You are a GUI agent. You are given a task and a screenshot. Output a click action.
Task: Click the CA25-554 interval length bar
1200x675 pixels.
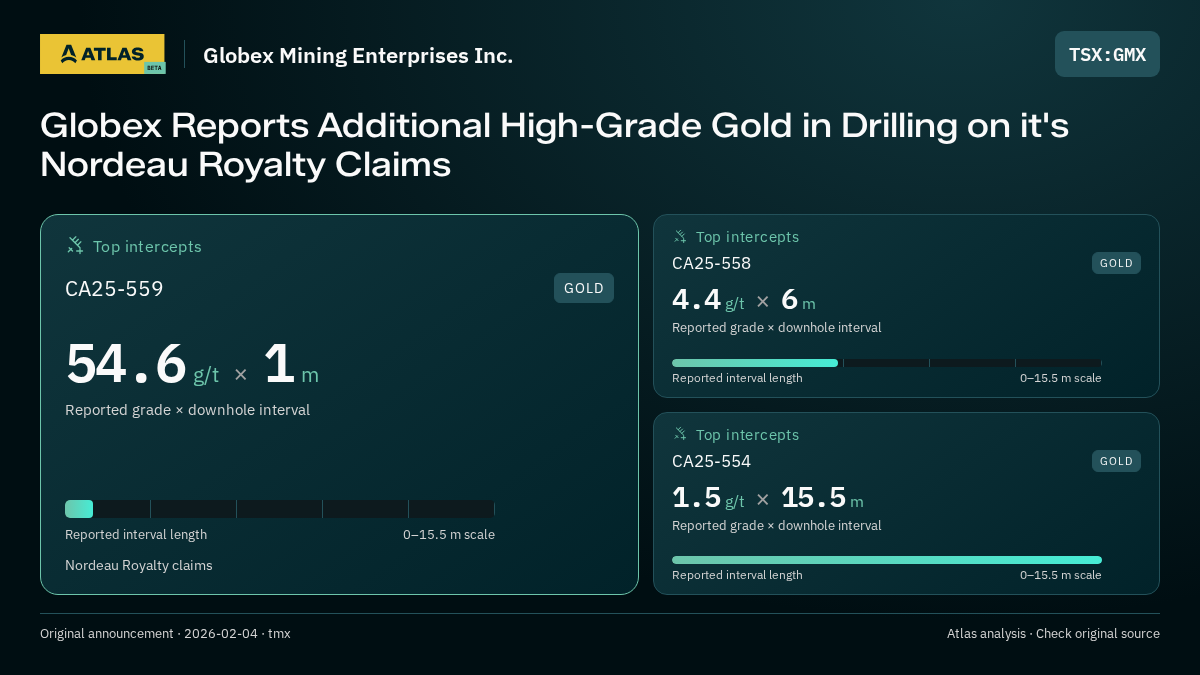pos(887,560)
